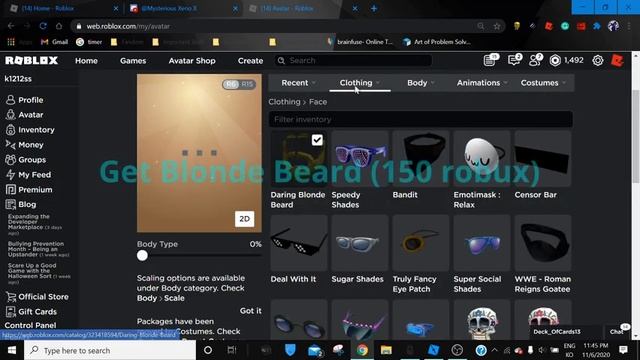Open Task View in the taskbar
Image resolution: width=640 pixels, height=360 pixels.
[231, 350]
